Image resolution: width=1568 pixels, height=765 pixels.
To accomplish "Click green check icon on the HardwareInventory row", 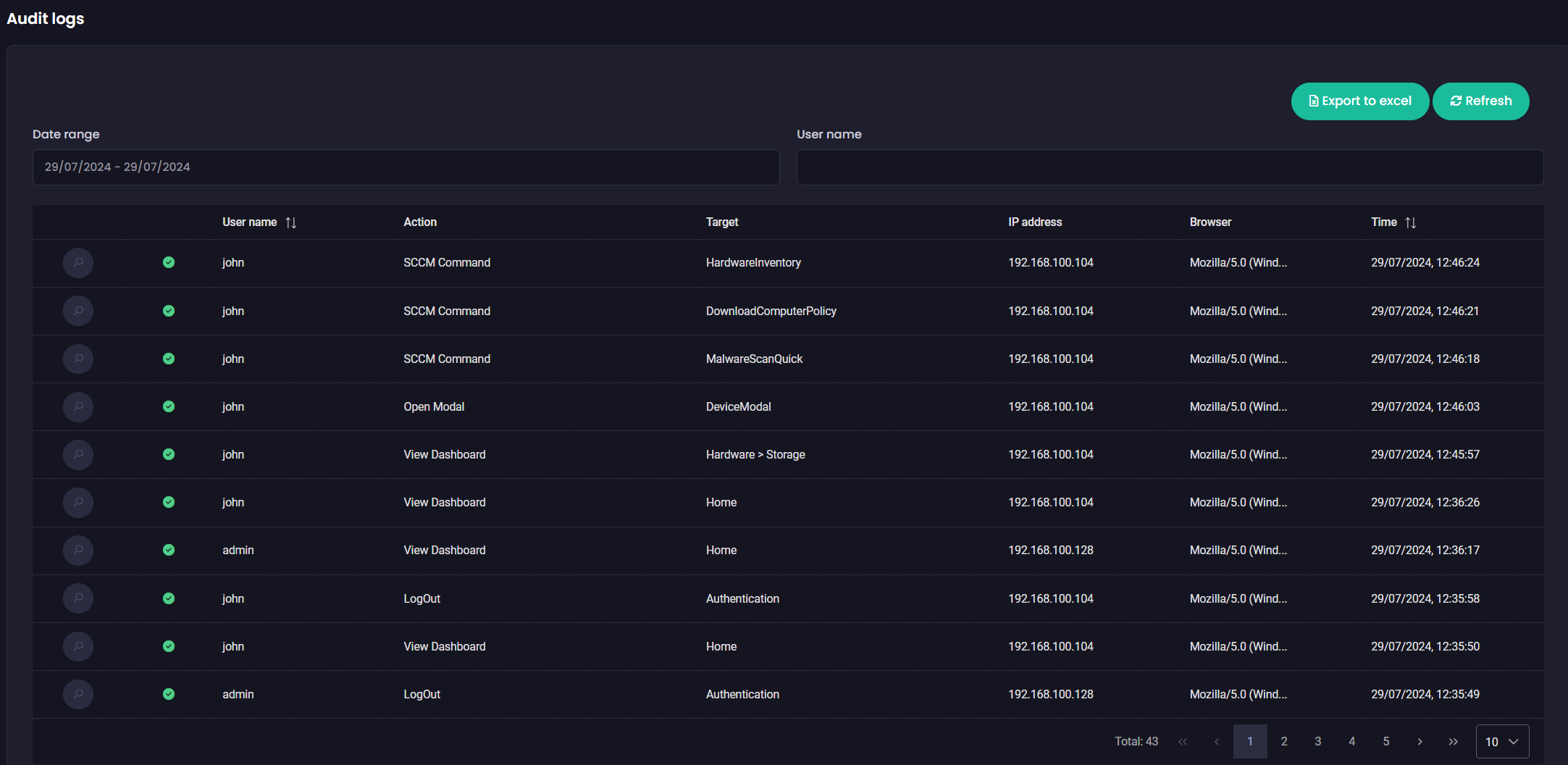I will 169,262.
